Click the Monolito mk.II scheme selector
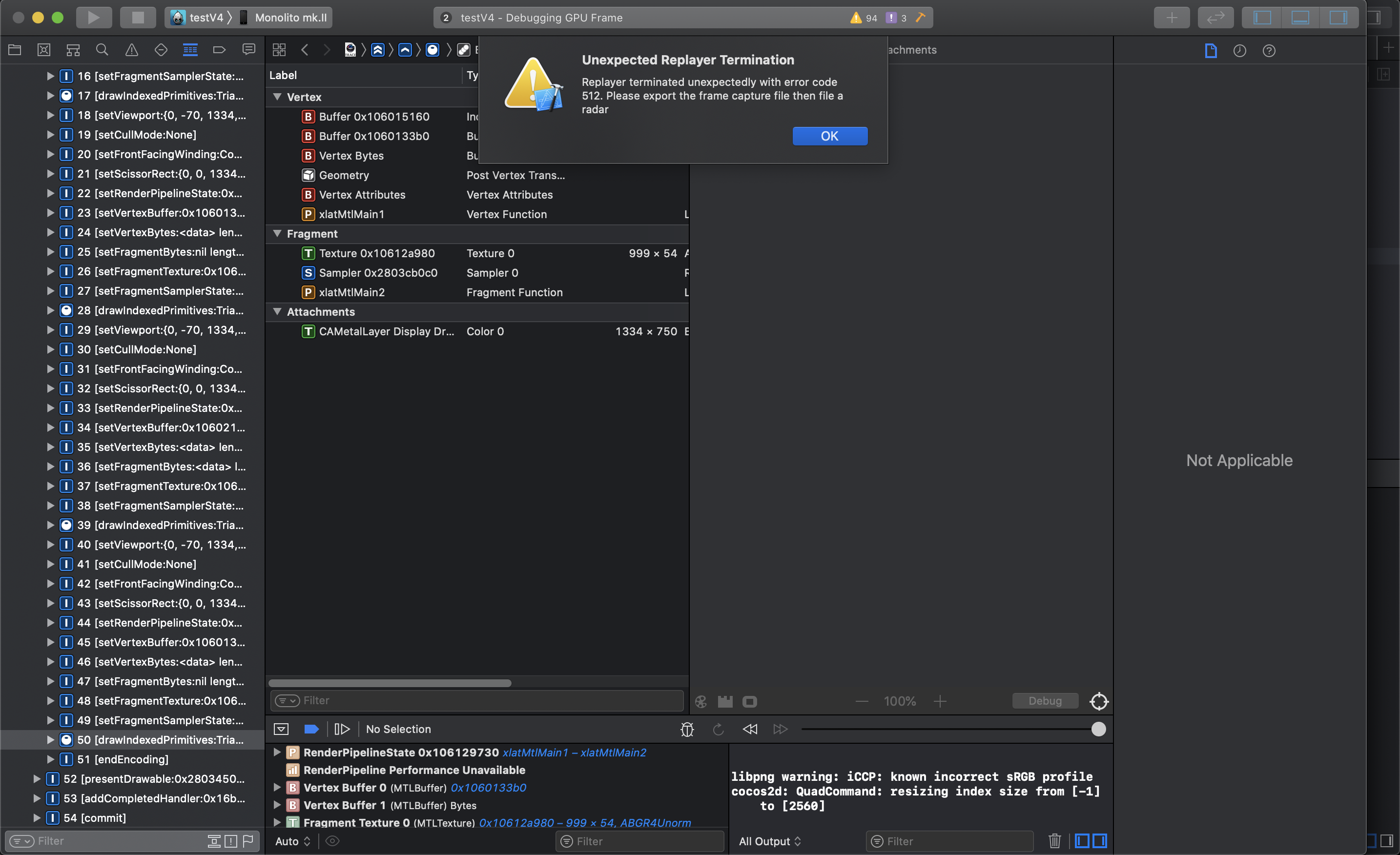Viewport: 1400px width, 855px height. coord(291,17)
